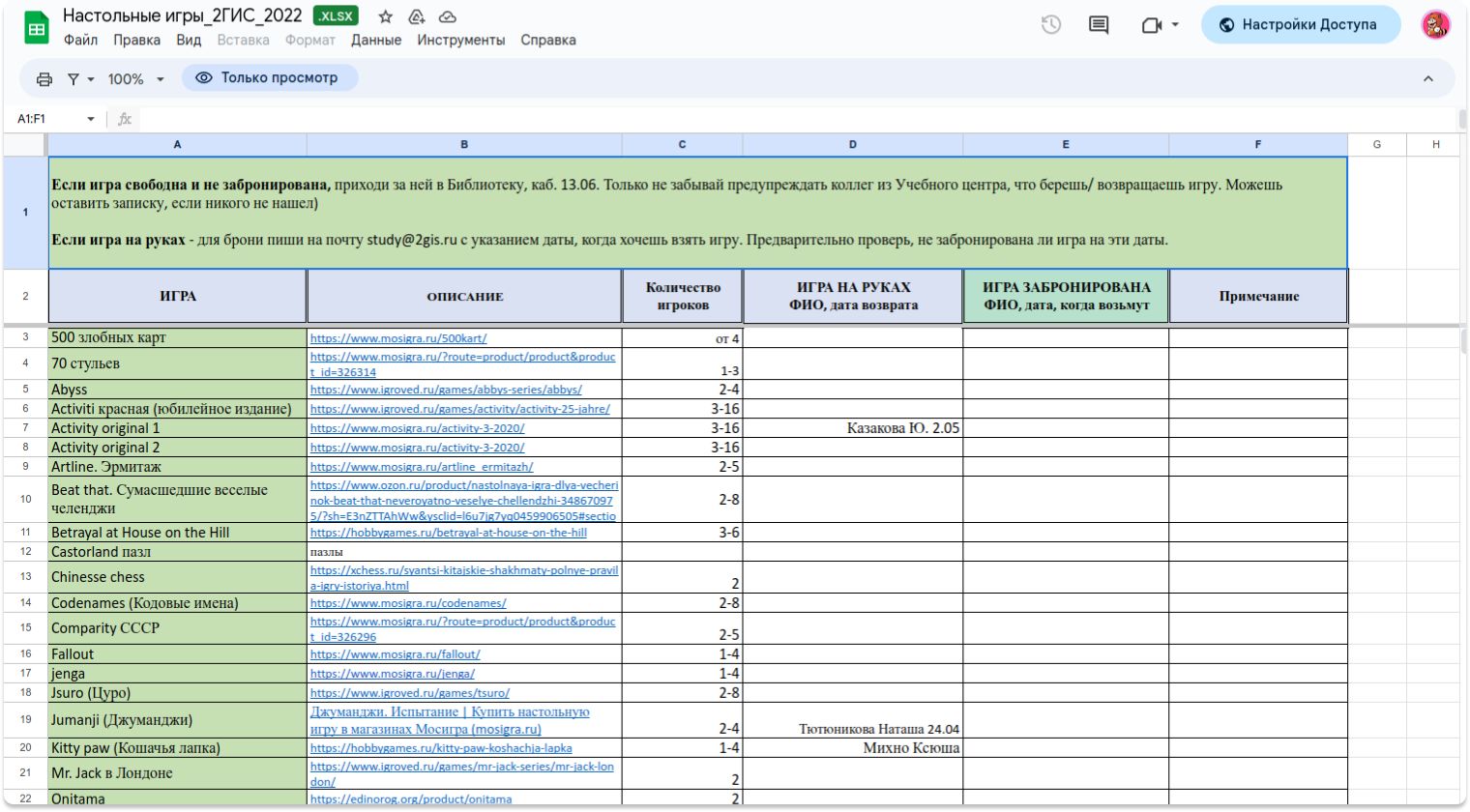Image resolution: width=1470 pixels, height=812 pixels.
Task: Open version history clock icon
Action: coord(1051,25)
